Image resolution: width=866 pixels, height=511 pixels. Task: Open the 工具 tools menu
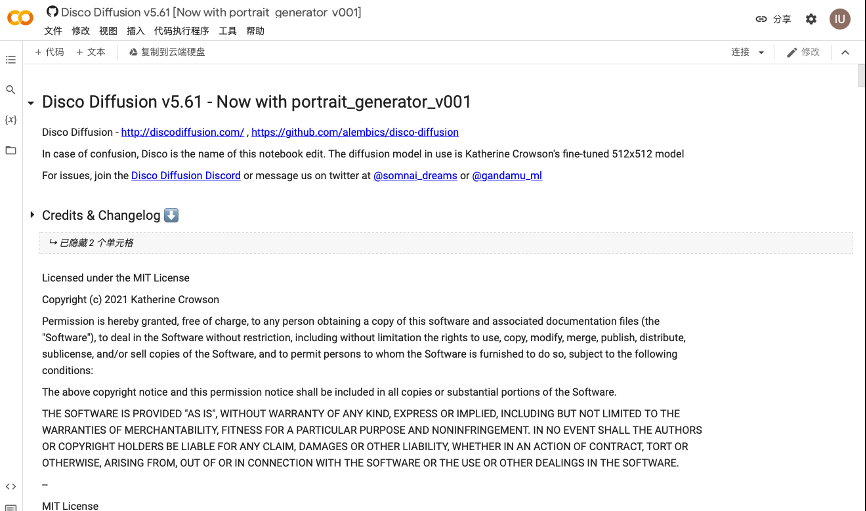pyautogui.click(x=227, y=31)
